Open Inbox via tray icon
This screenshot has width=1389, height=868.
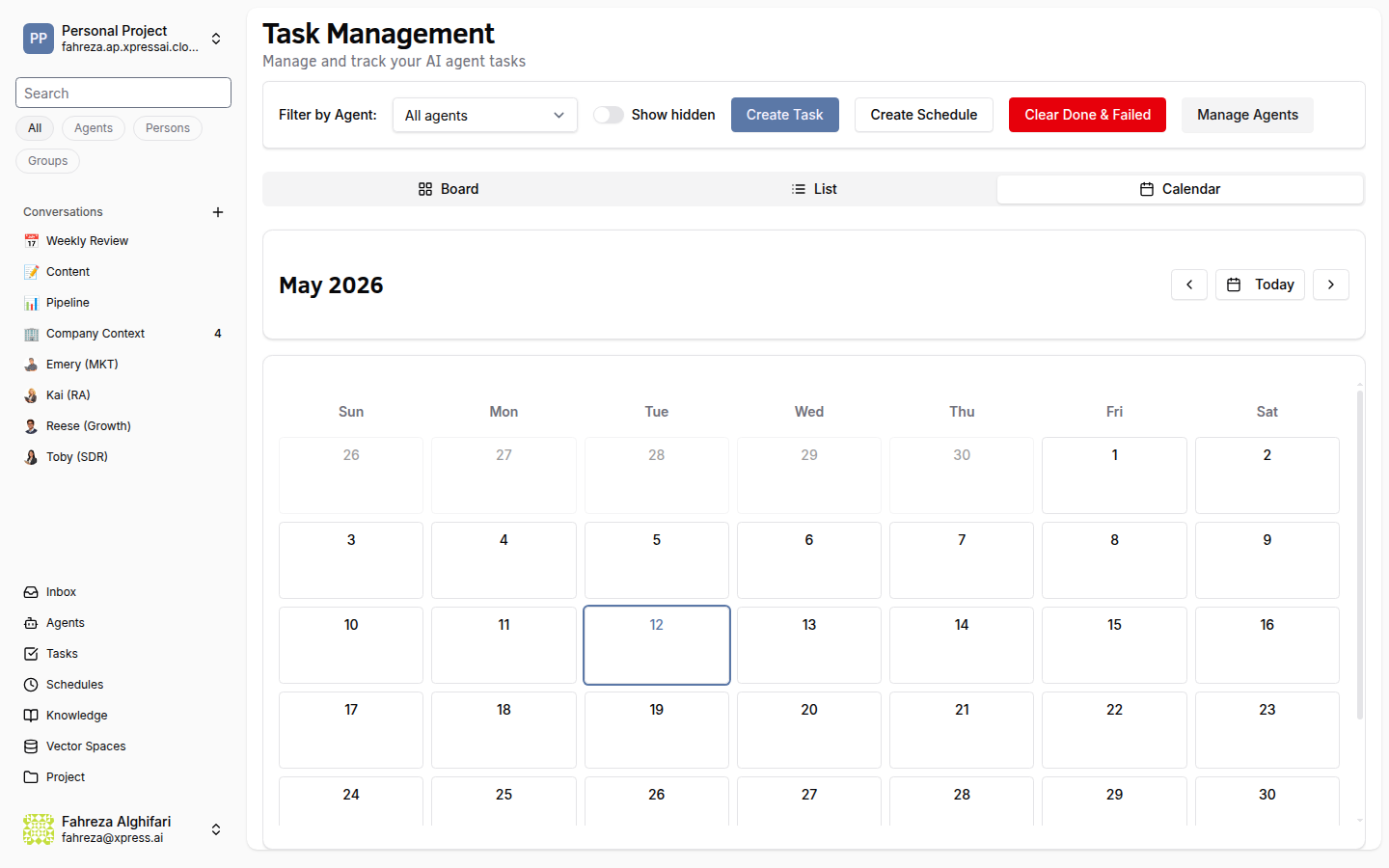click(x=31, y=592)
